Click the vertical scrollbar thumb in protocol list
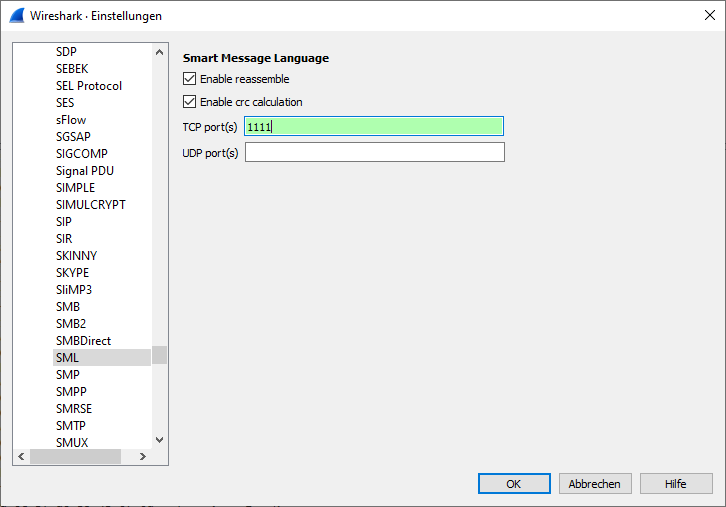 click(159, 356)
